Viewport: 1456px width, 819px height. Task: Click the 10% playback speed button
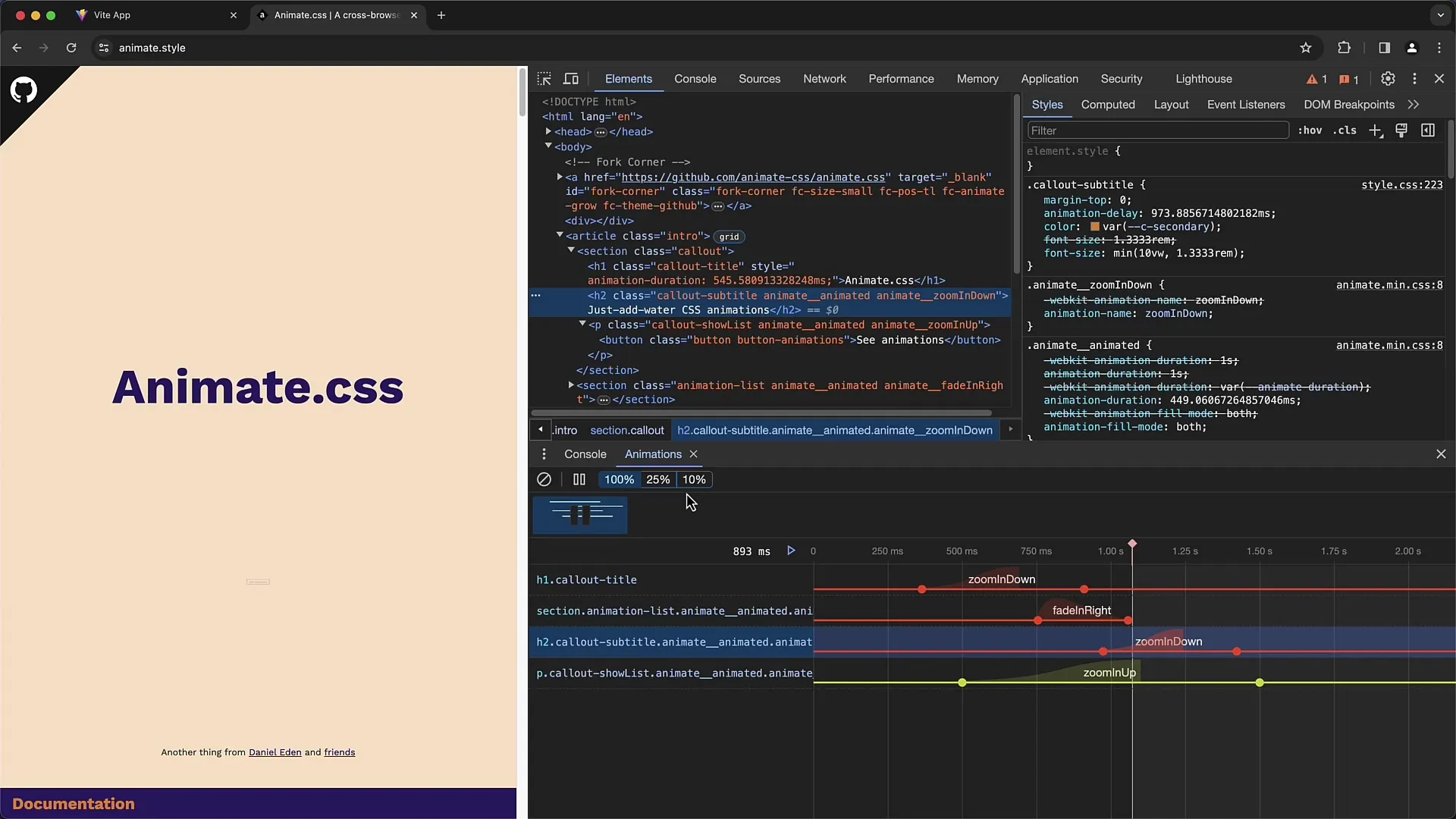(694, 479)
